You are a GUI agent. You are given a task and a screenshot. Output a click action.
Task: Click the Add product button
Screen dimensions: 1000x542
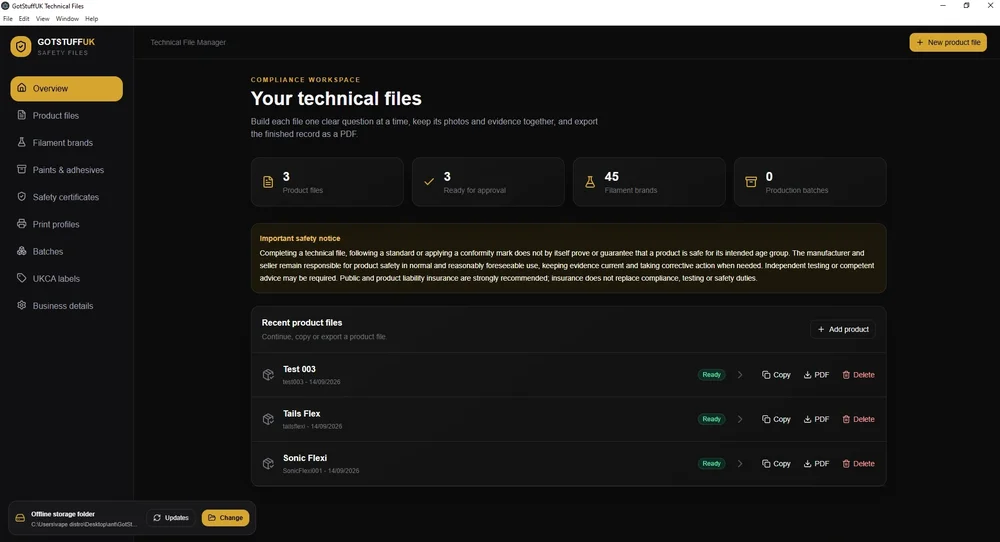coord(843,329)
